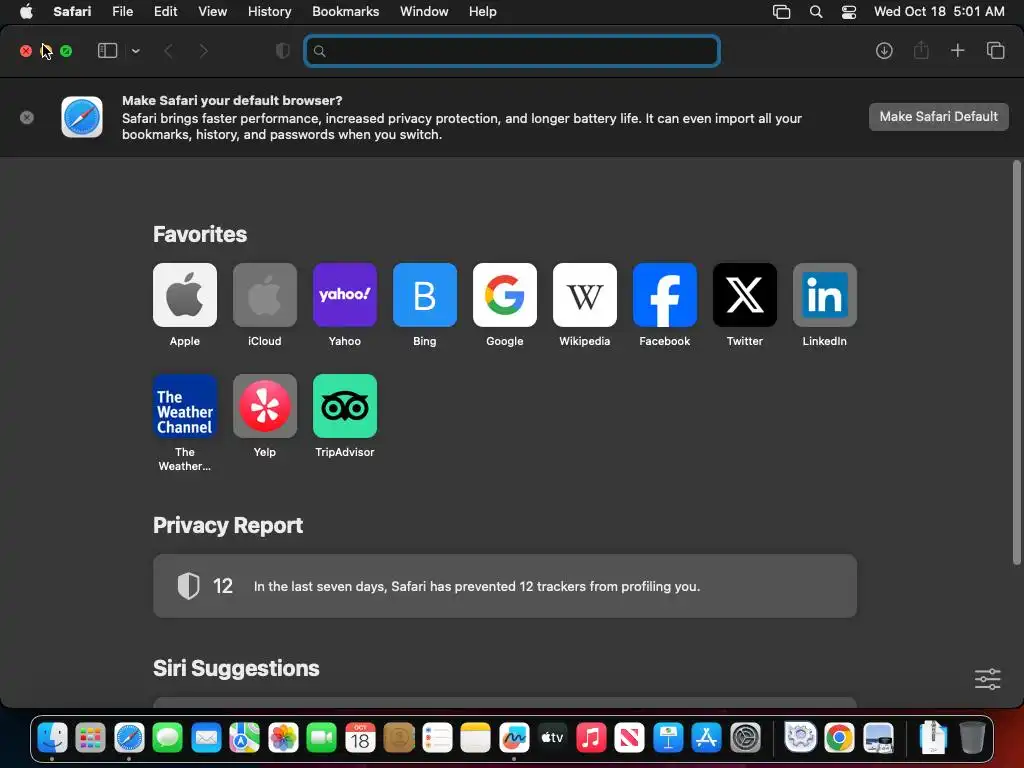Screen dimensions: 1024x768
Task: Open Google Chrome from the Dock
Action: point(839,738)
